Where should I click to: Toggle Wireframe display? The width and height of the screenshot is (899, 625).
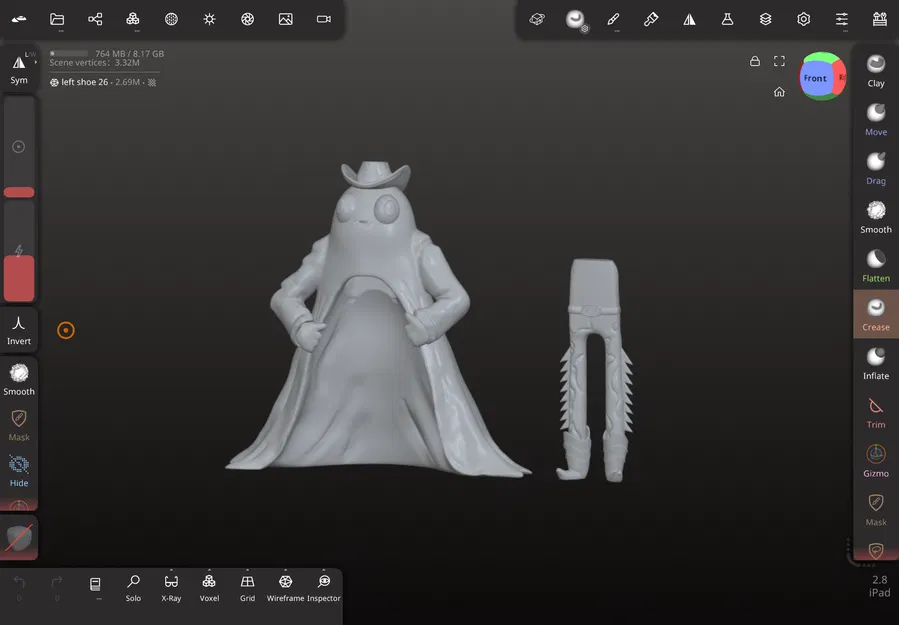point(285,585)
